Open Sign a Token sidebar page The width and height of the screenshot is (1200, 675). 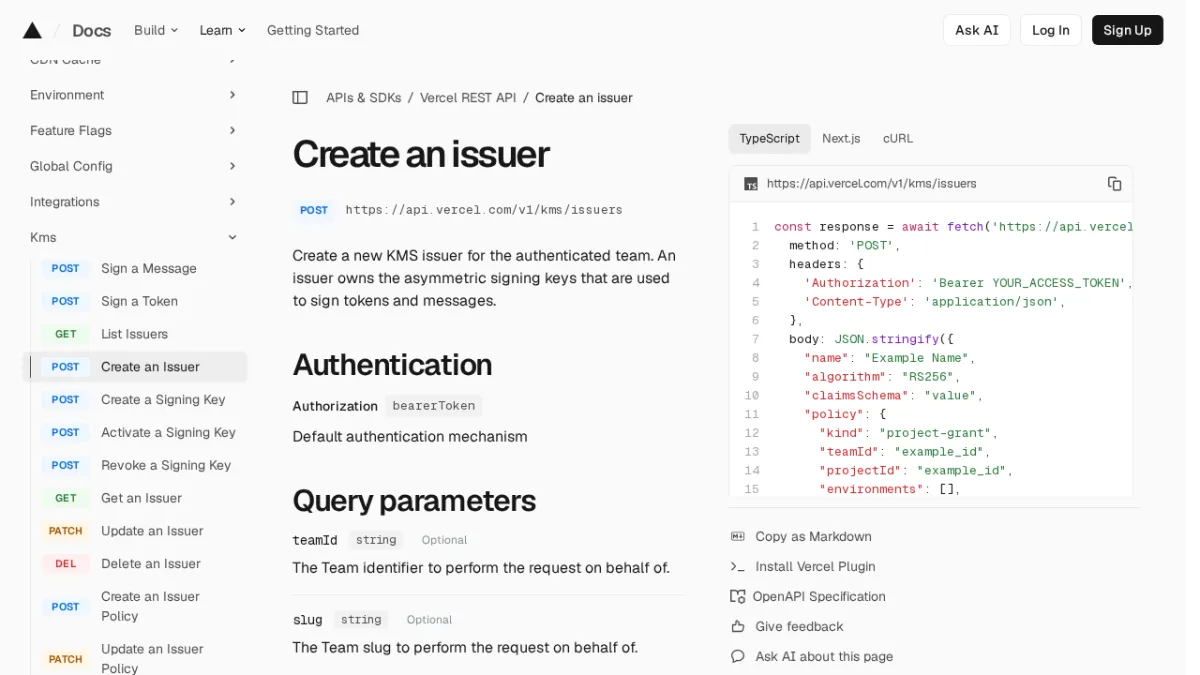tap(139, 302)
